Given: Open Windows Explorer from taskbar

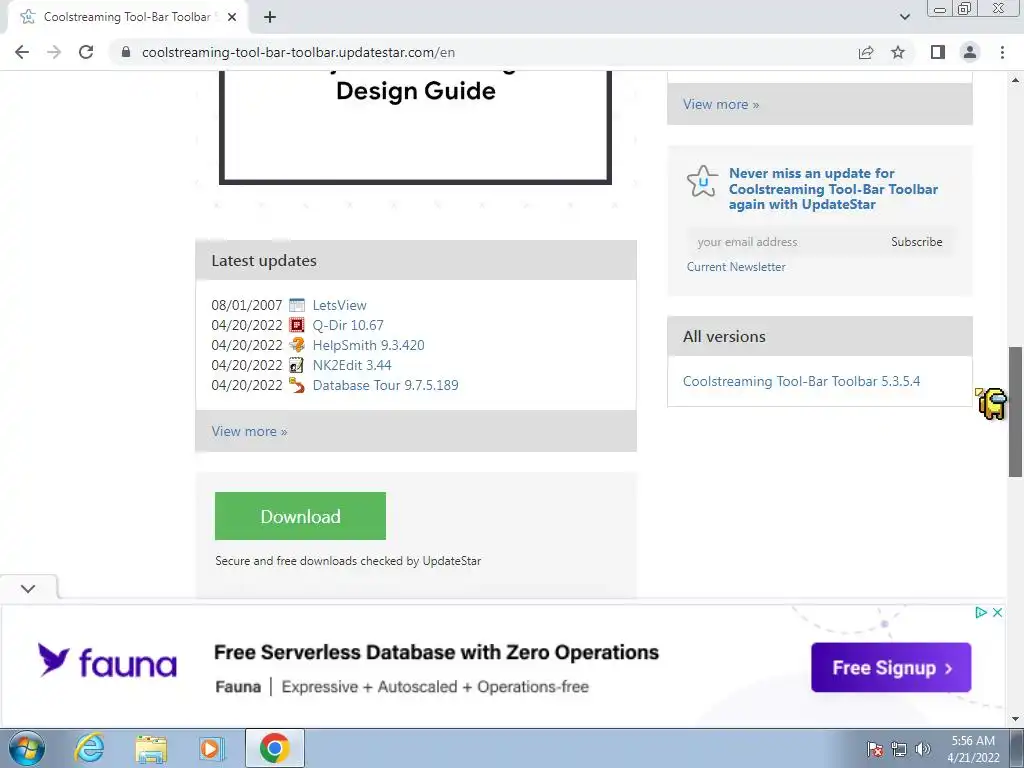Looking at the screenshot, I should point(151,748).
